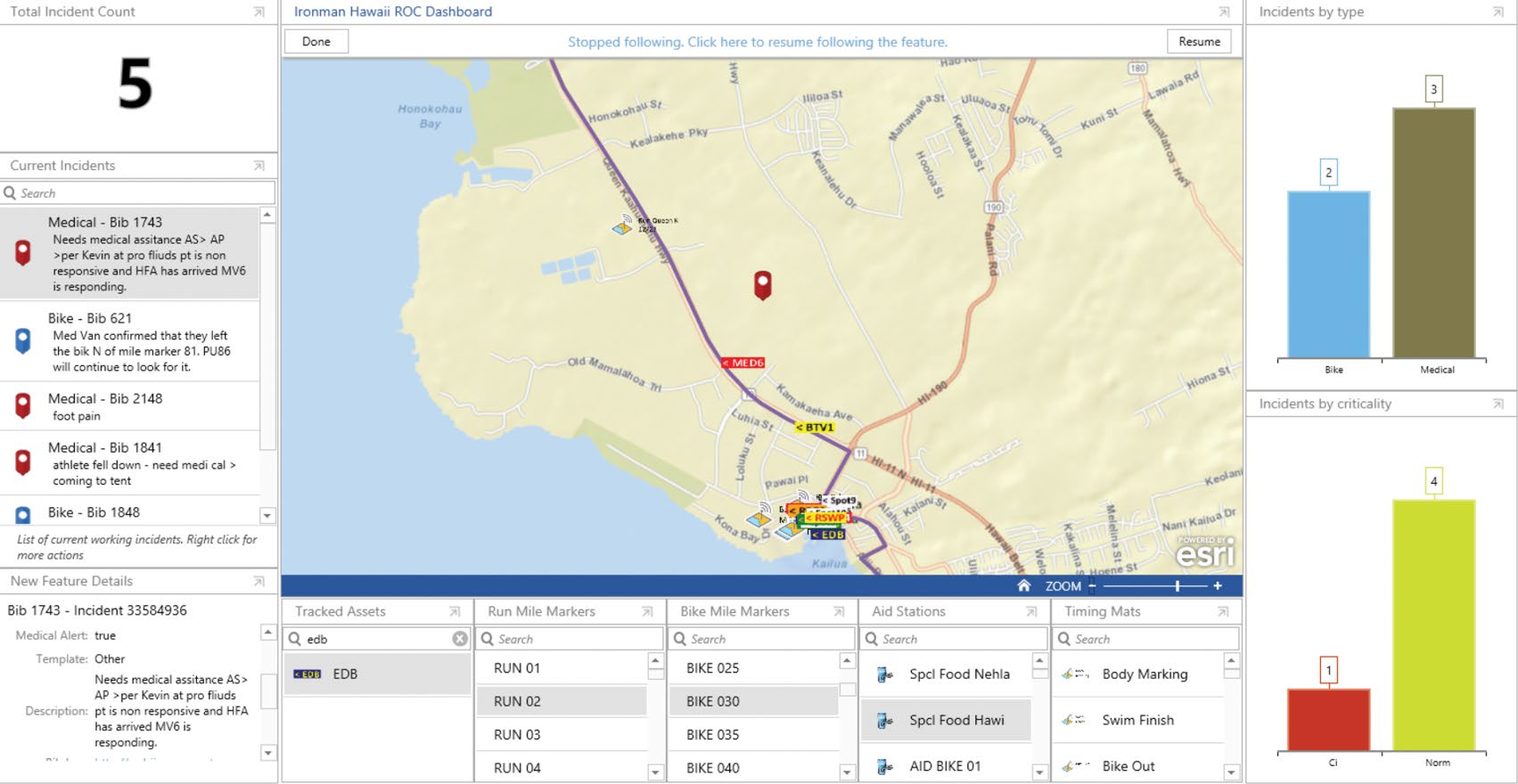Click the EDB marker on the map

828,535
